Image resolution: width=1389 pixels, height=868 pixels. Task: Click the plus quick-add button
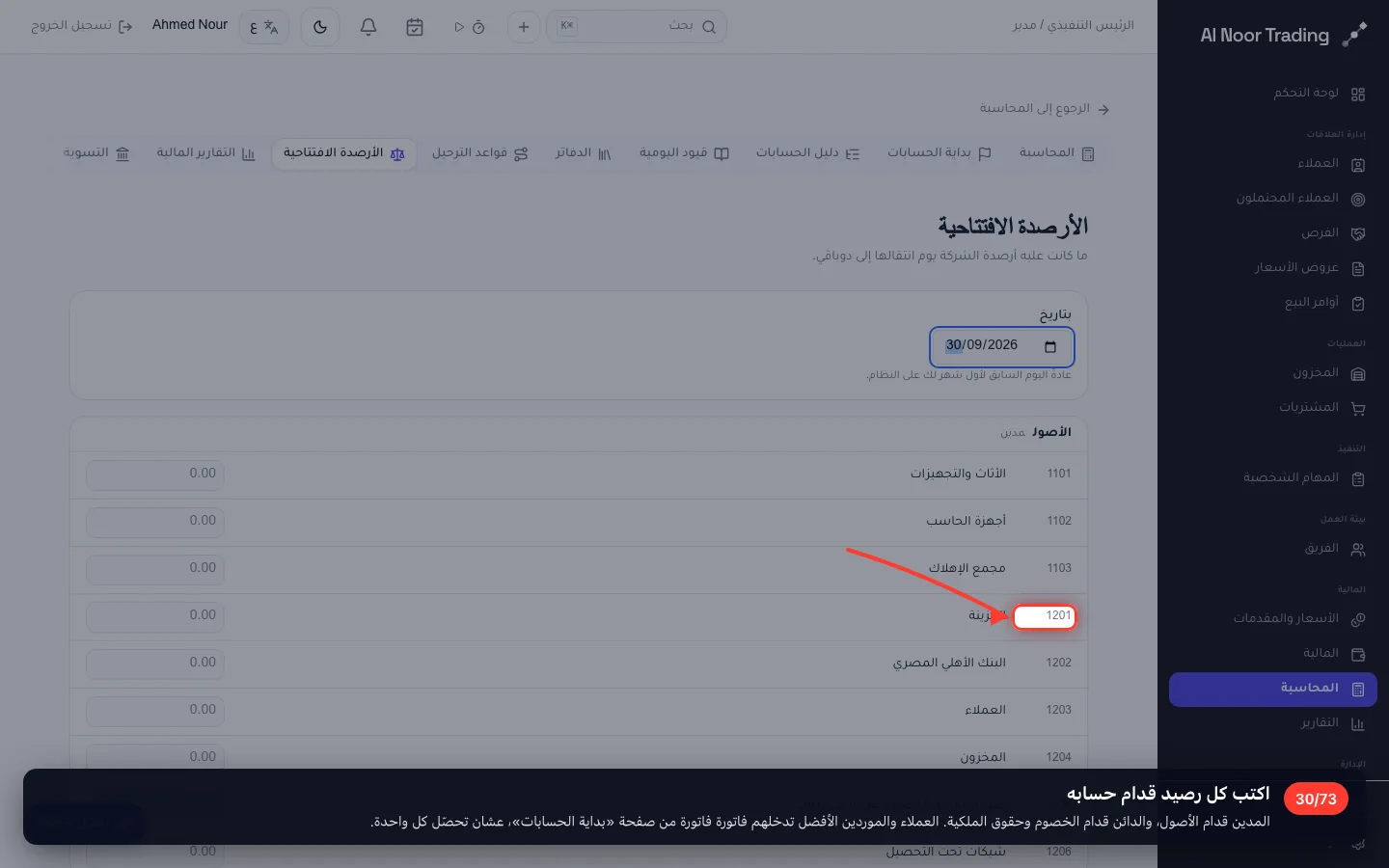pyautogui.click(x=524, y=27)
